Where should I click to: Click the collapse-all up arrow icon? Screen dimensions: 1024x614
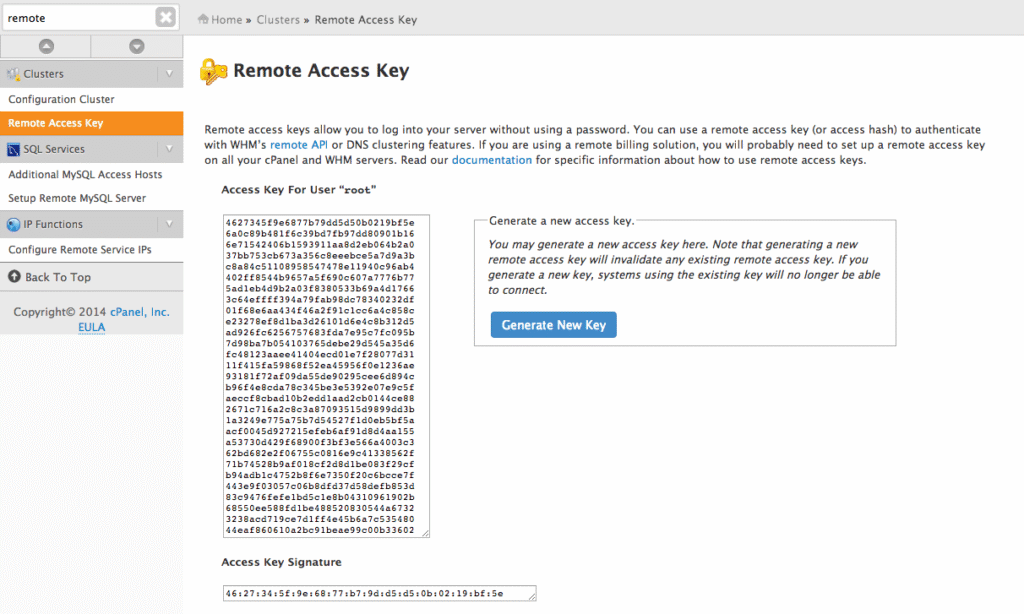coord(46,46)
